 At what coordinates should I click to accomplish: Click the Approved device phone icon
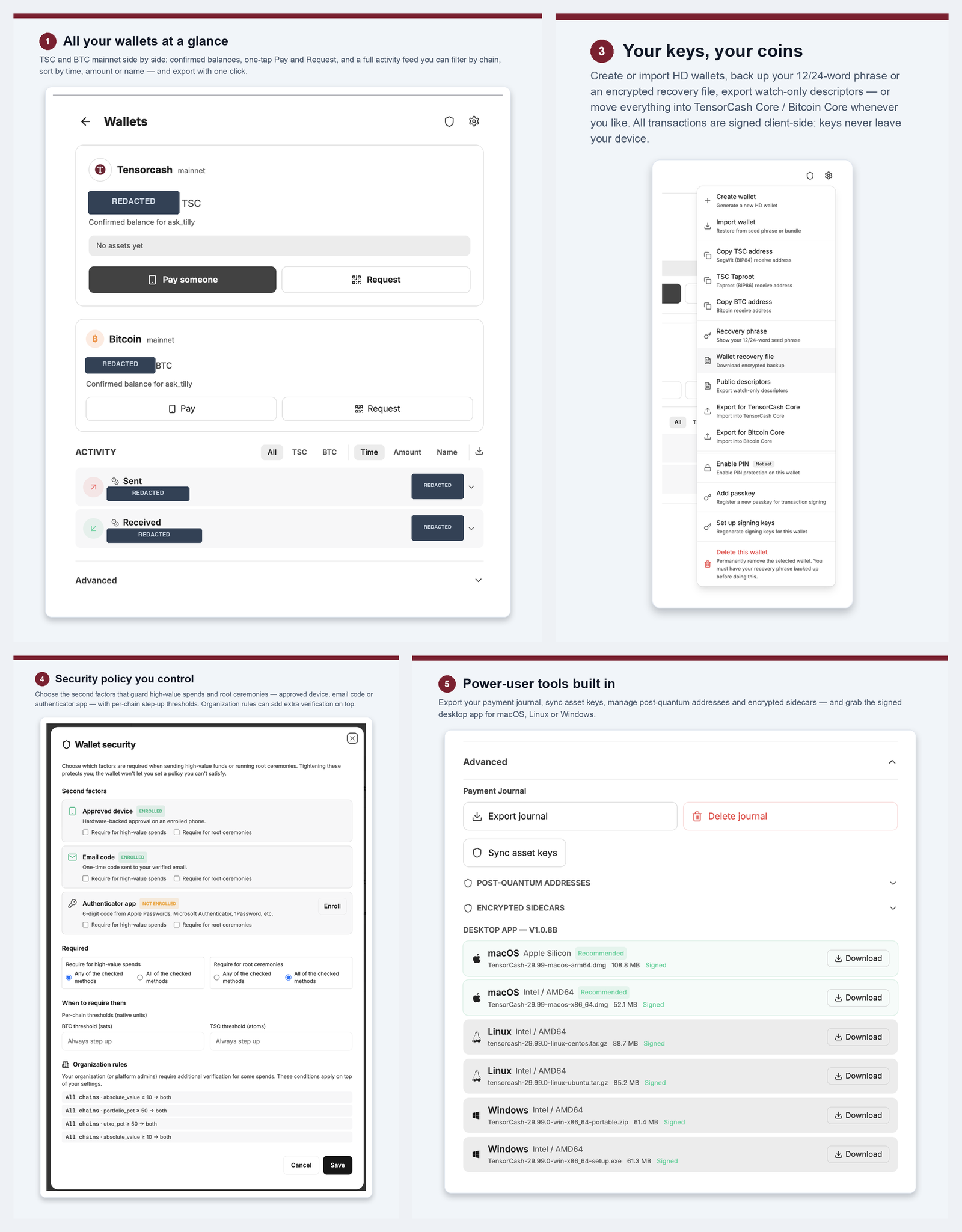pos(73,811)
